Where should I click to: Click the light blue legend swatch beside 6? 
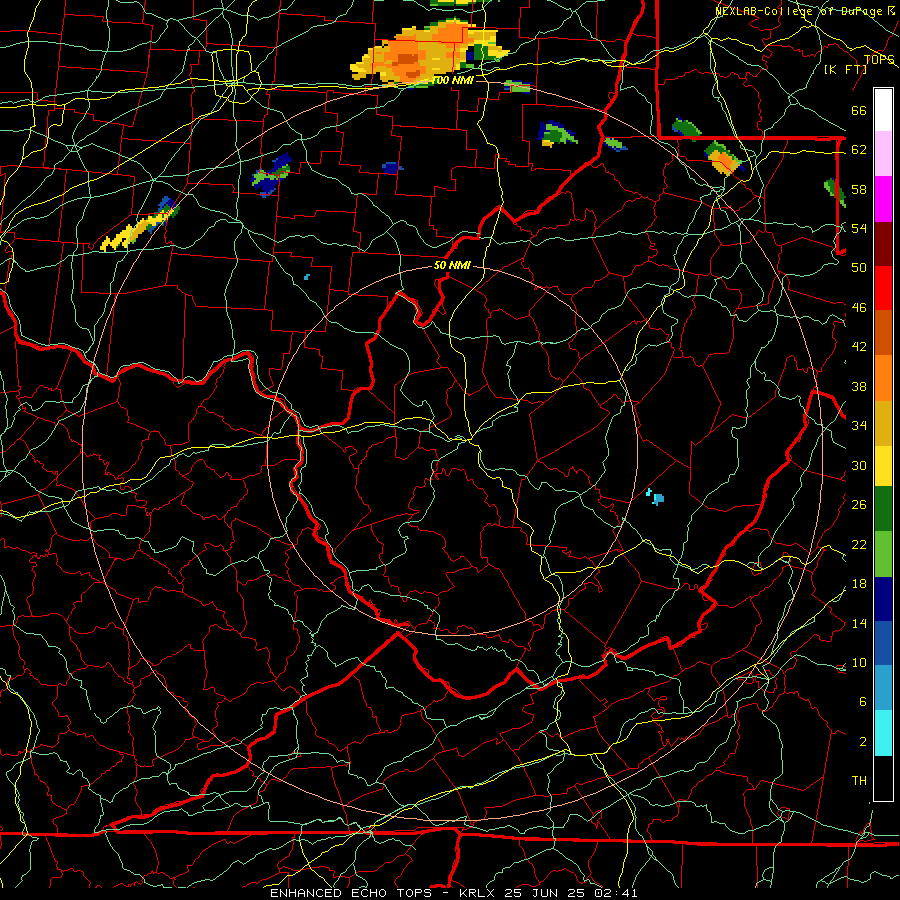point(883,688)
